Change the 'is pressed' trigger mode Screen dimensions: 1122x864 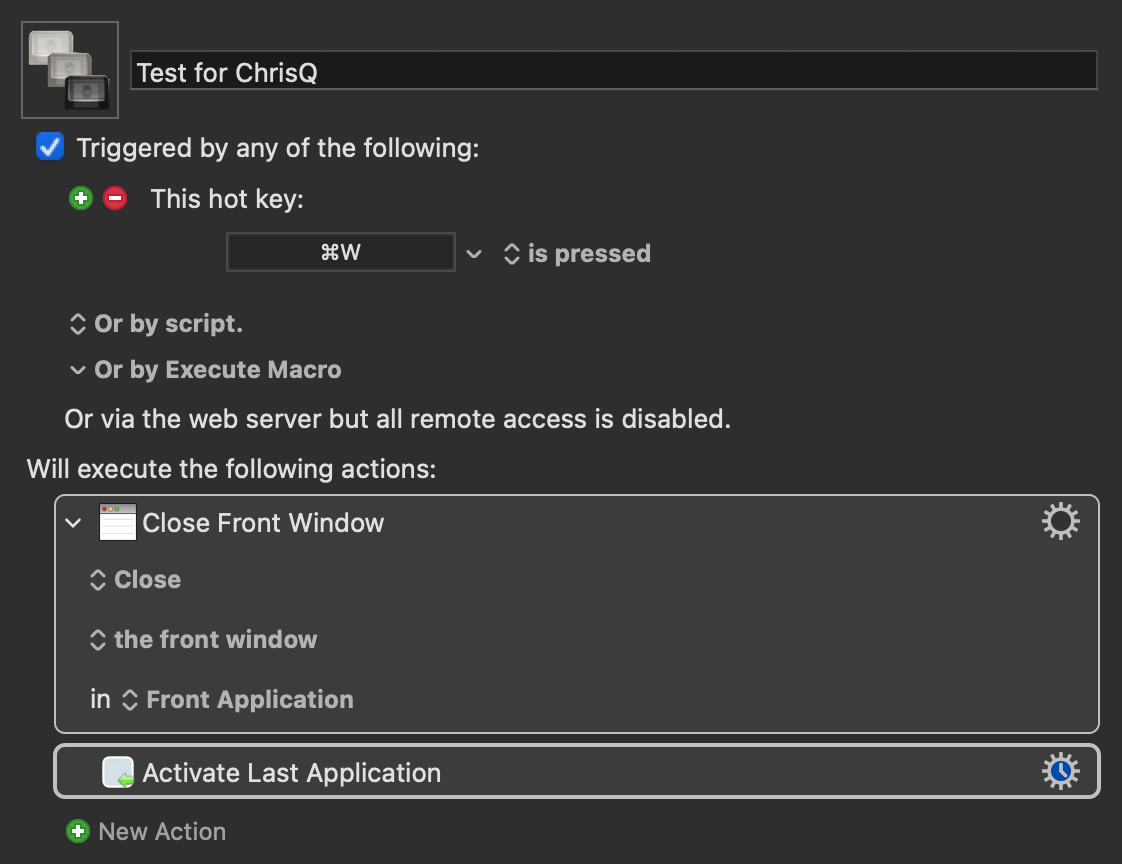click(578, 254)
